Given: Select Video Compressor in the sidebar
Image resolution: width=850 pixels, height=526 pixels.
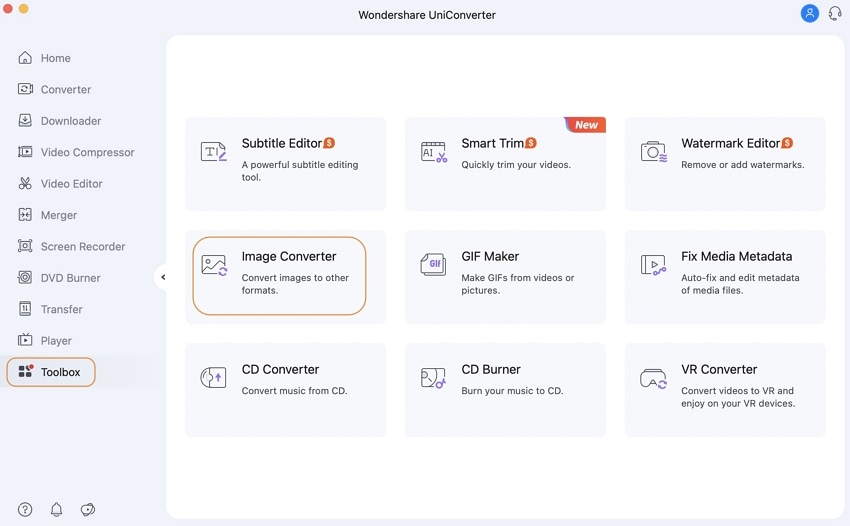Looking at the screenshot, I should tap(87, 152).
